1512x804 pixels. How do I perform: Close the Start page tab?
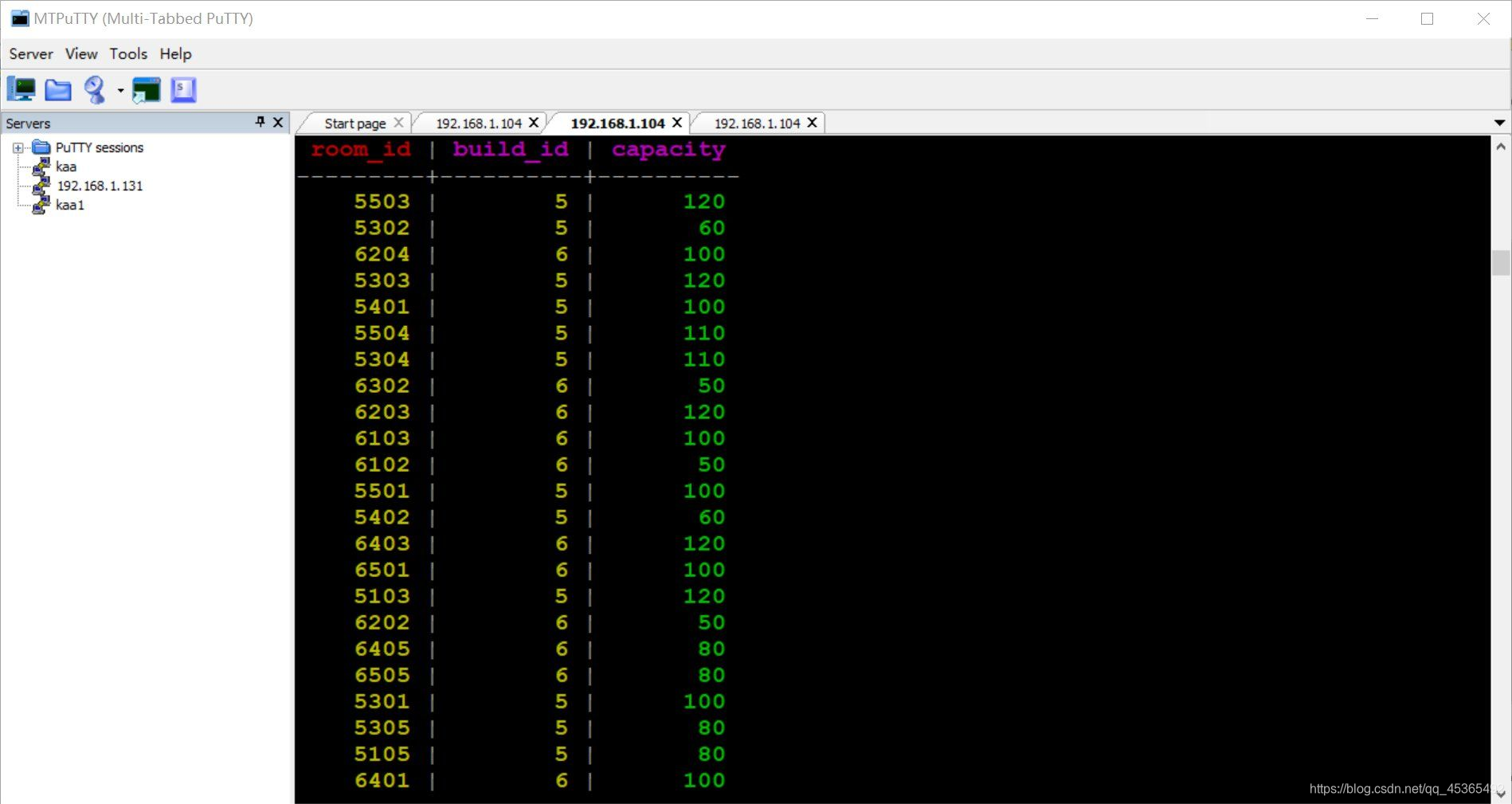[399, 123]
